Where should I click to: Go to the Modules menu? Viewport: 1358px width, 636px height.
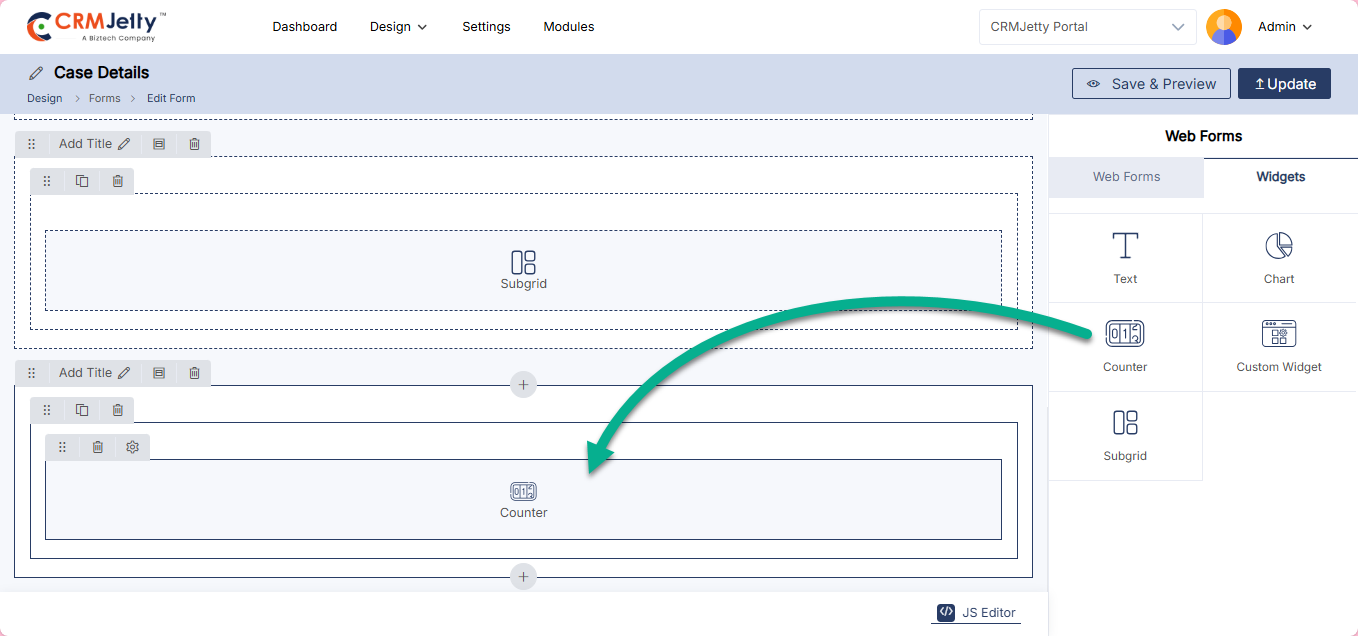click(x=568, y=27)
